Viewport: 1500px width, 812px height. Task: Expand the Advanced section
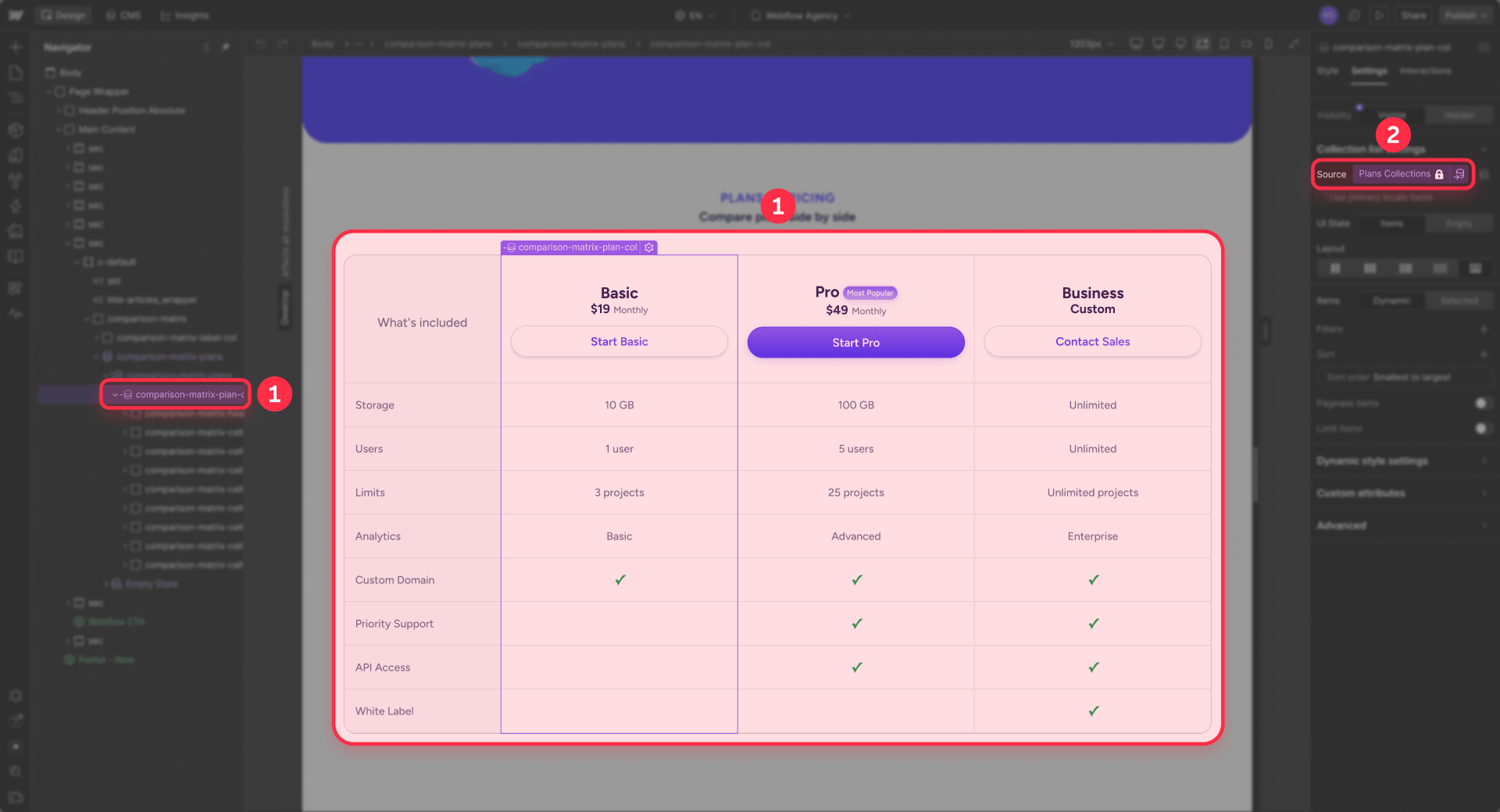[x=1404, y=525]
